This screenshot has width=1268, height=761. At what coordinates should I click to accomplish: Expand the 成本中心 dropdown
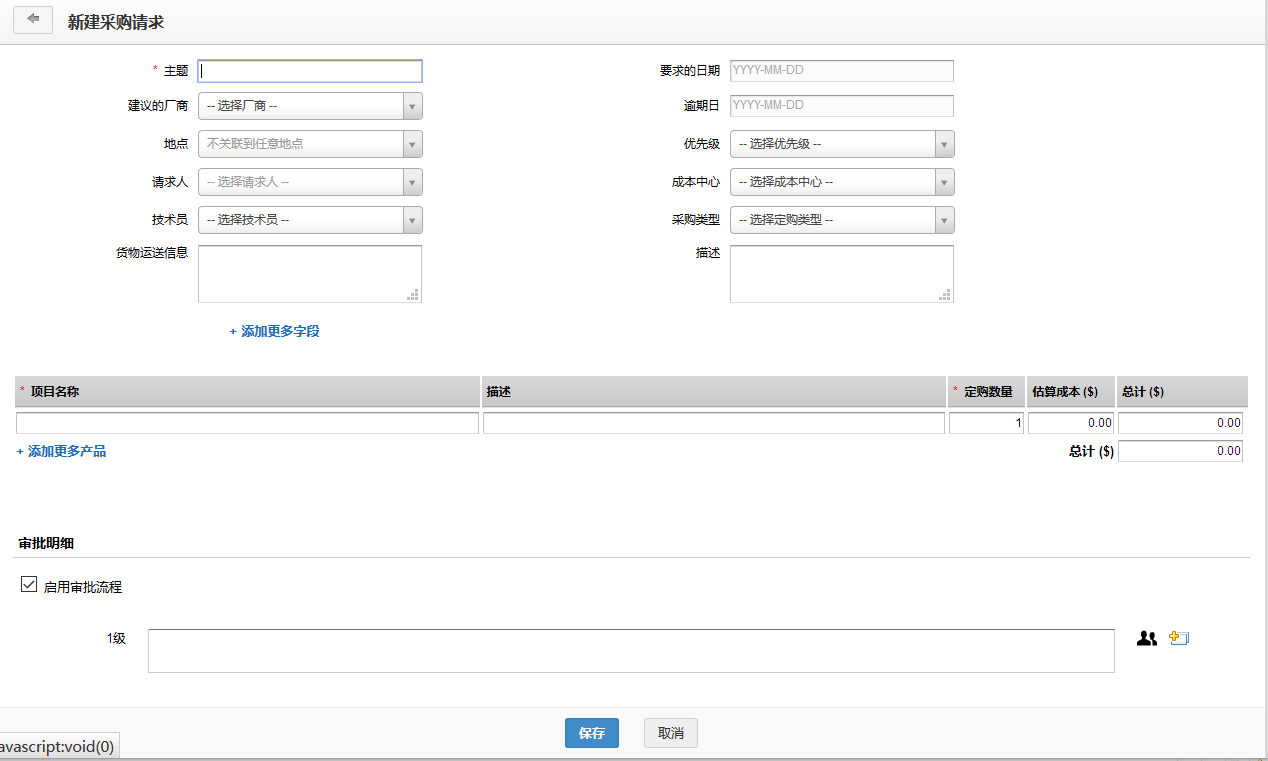842,182
